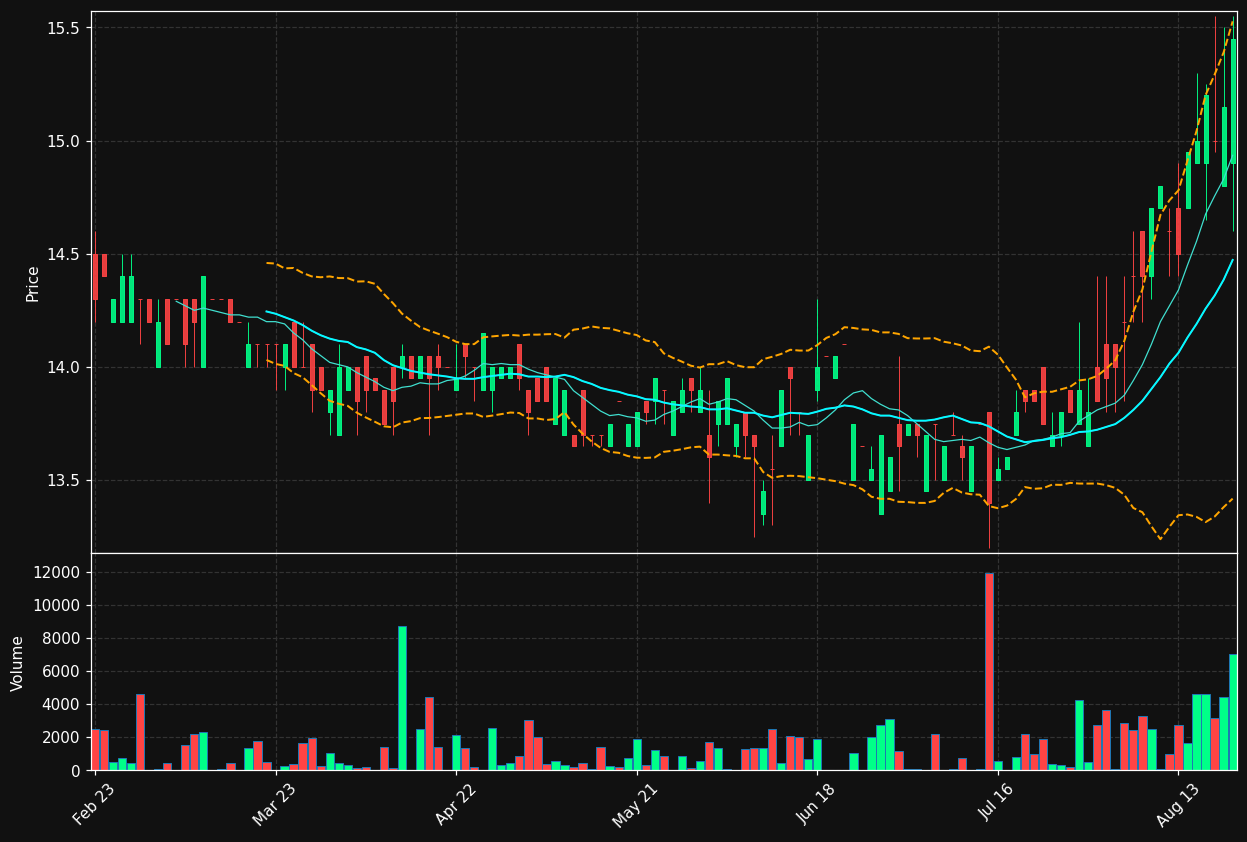Click the Price axis title

click(33, 283)
